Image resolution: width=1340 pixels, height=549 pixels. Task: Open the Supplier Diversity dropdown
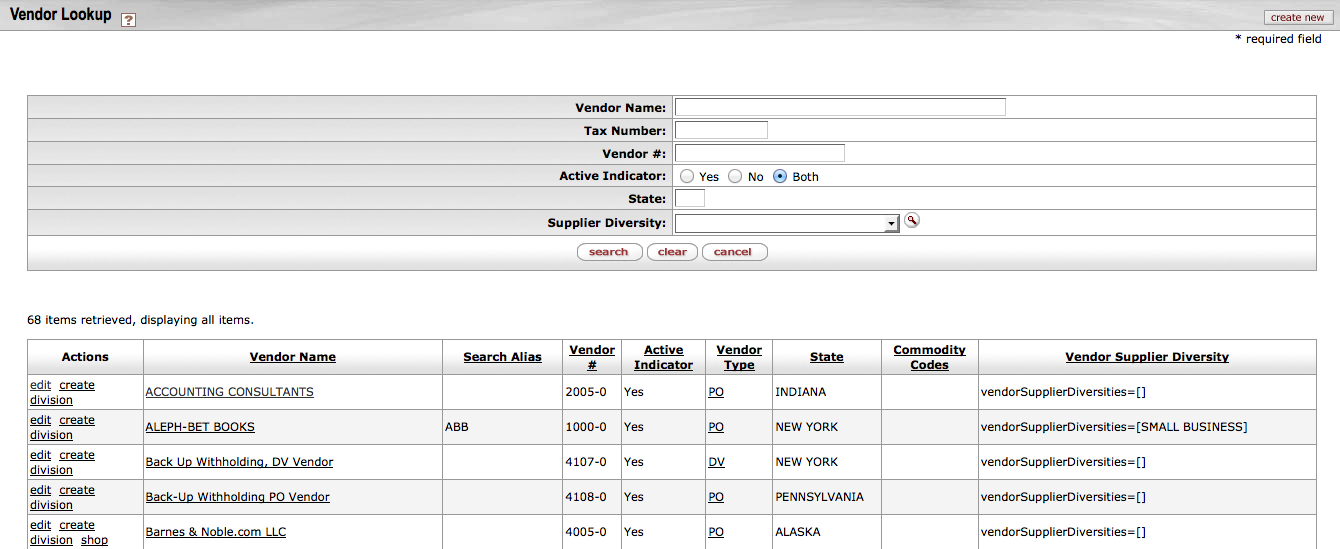[x=787, y=223]
